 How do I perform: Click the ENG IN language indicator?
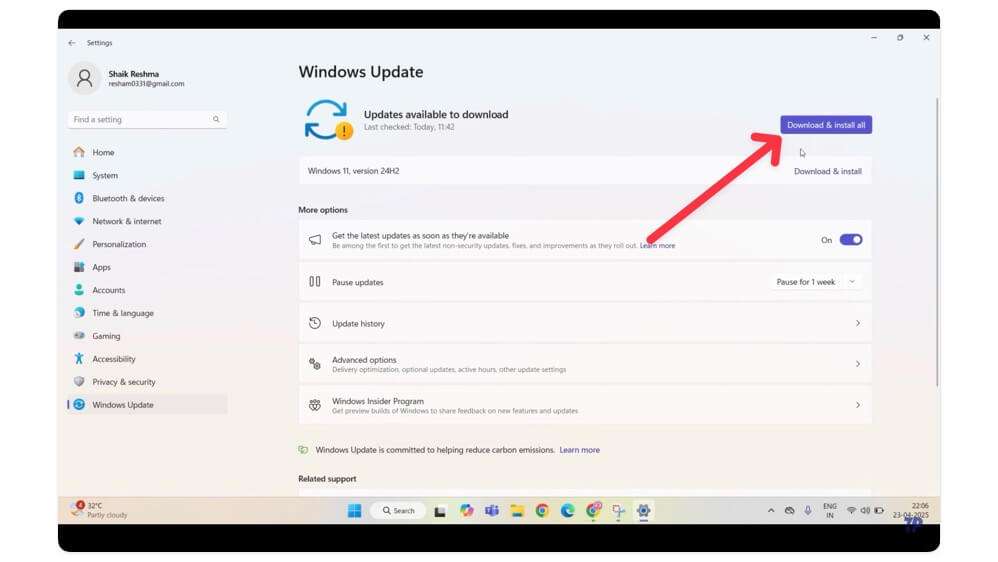click(829, 510)
